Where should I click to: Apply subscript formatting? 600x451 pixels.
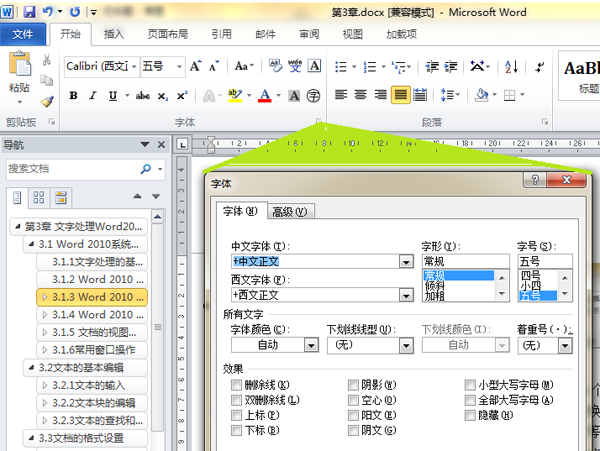[163, 96]
